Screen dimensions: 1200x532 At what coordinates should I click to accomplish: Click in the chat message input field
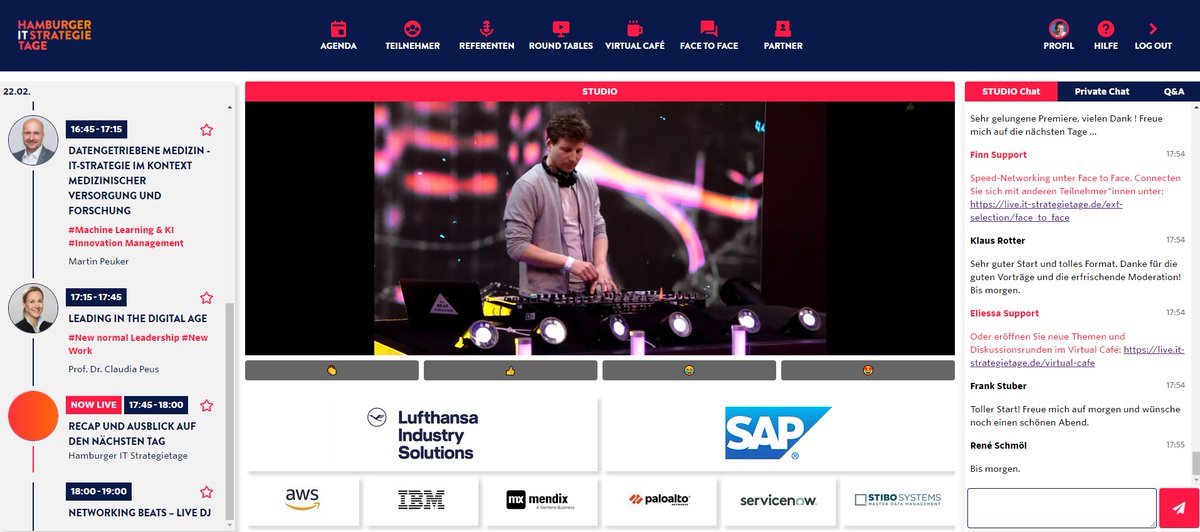point(1062,507)
